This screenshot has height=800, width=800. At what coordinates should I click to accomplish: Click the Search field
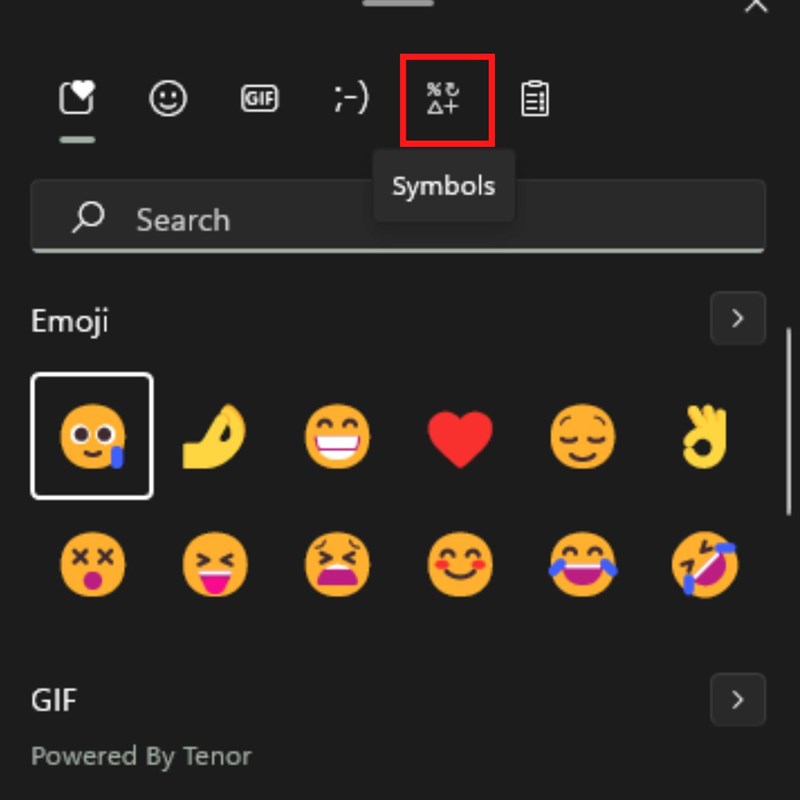click(398, 219)
